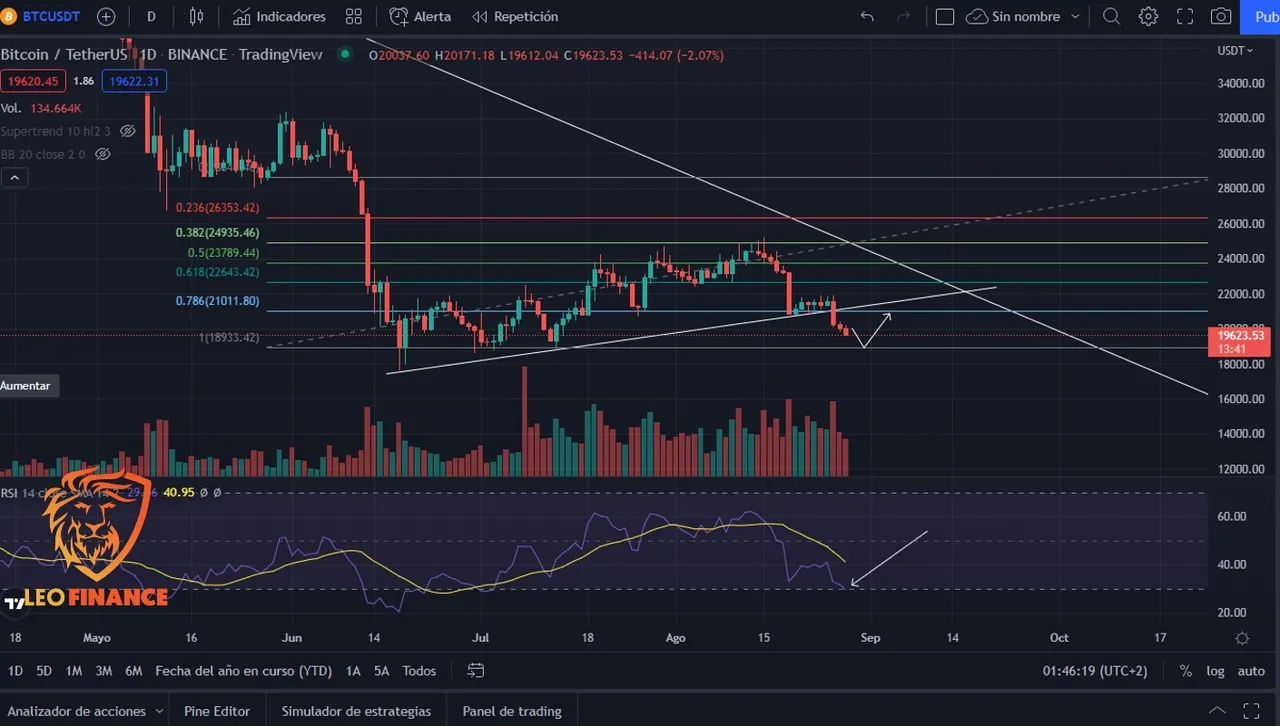Expand the Analizador de acciones dropdown arrow
Screen dimensions: 1280x726
158,712
